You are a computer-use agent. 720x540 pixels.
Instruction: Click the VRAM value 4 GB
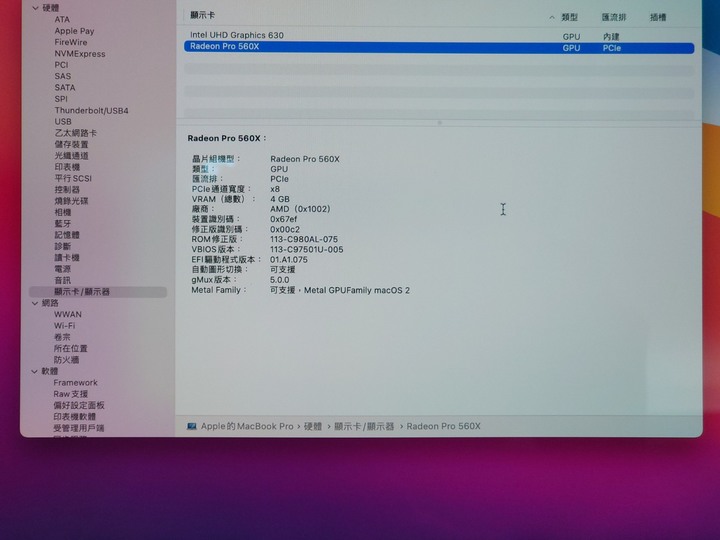point(280,199)
